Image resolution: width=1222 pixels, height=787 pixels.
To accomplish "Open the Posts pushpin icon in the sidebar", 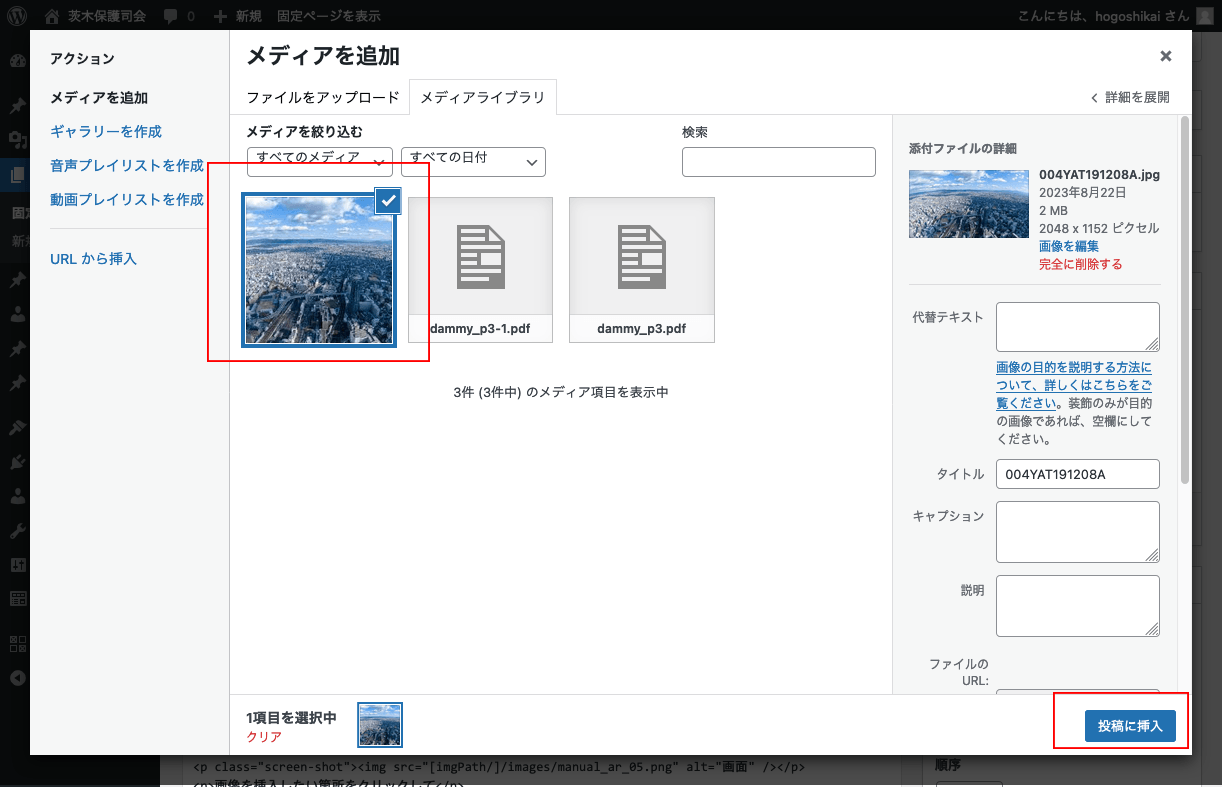I will point(15,103).
